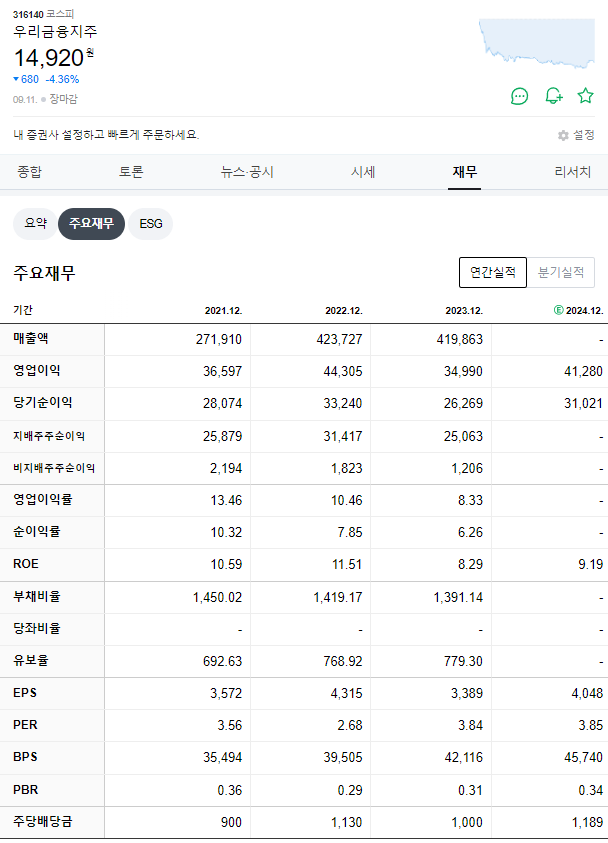Click the 2021 부채비율 value 1,450.02
This screenshot has height=843, width=608.
pos(218,597)
